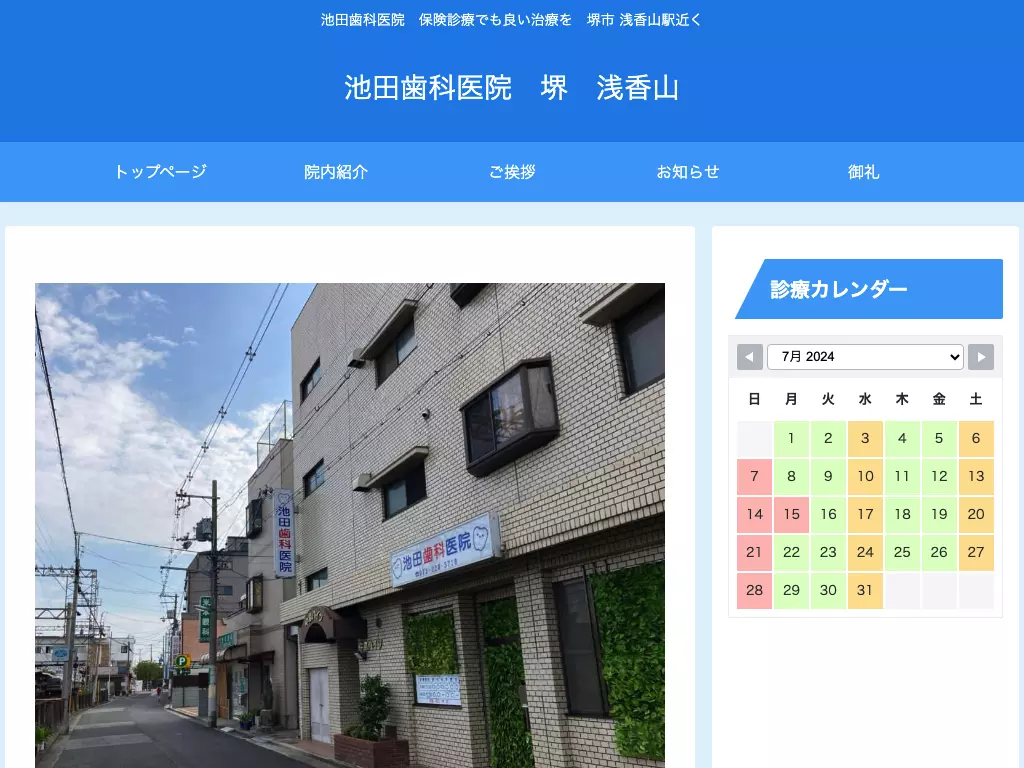Select calendar date 8

[791, 476]
